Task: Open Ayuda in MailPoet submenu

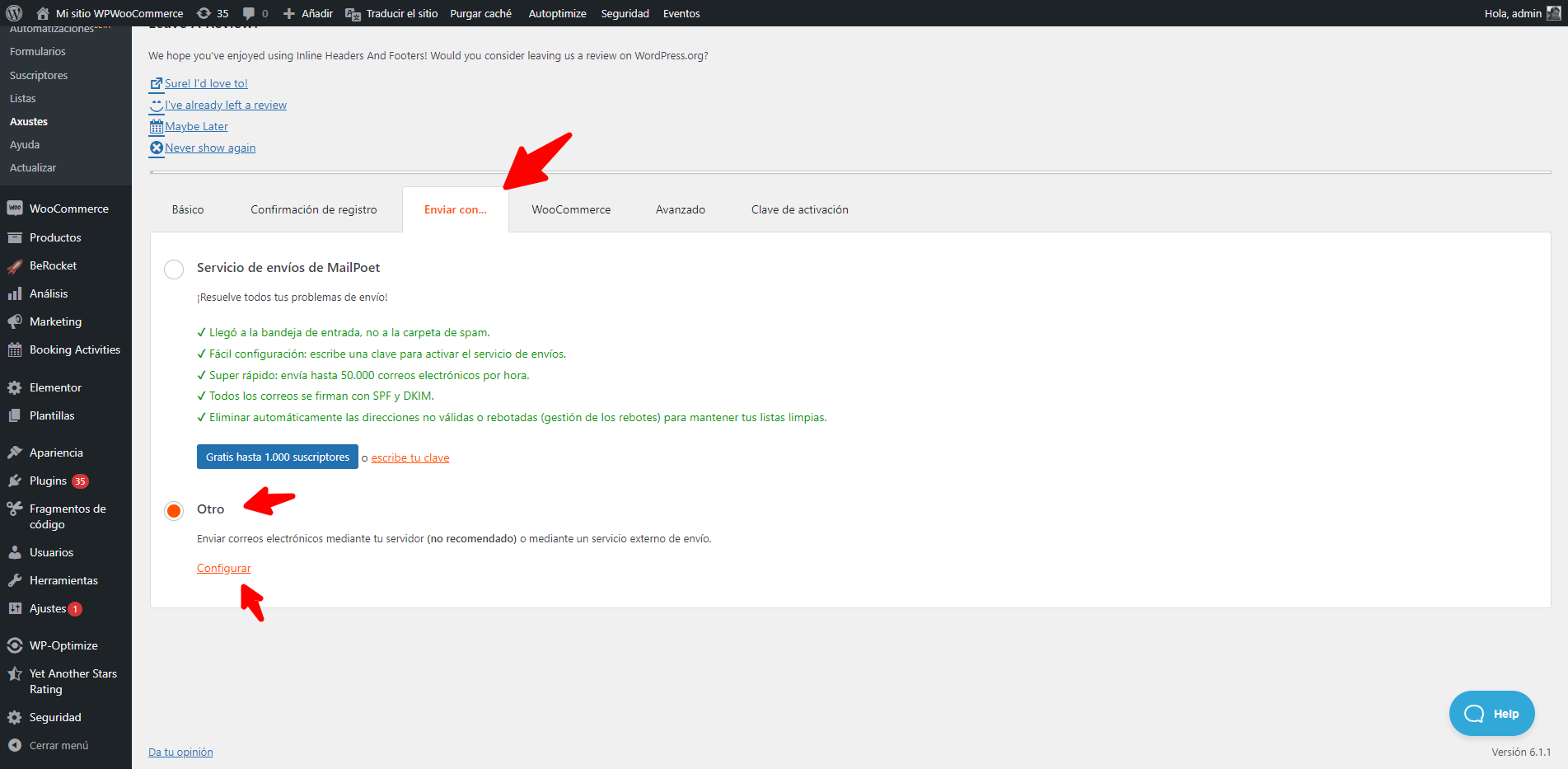Action: pos(25,144)
